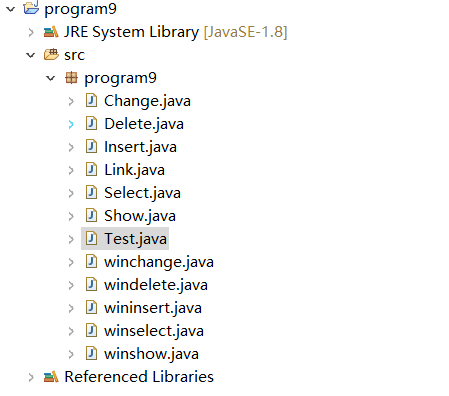The width and height of the screenshot is (449, 396).
Task: Click the winselect.java file icon
Action: coord(91,330)
